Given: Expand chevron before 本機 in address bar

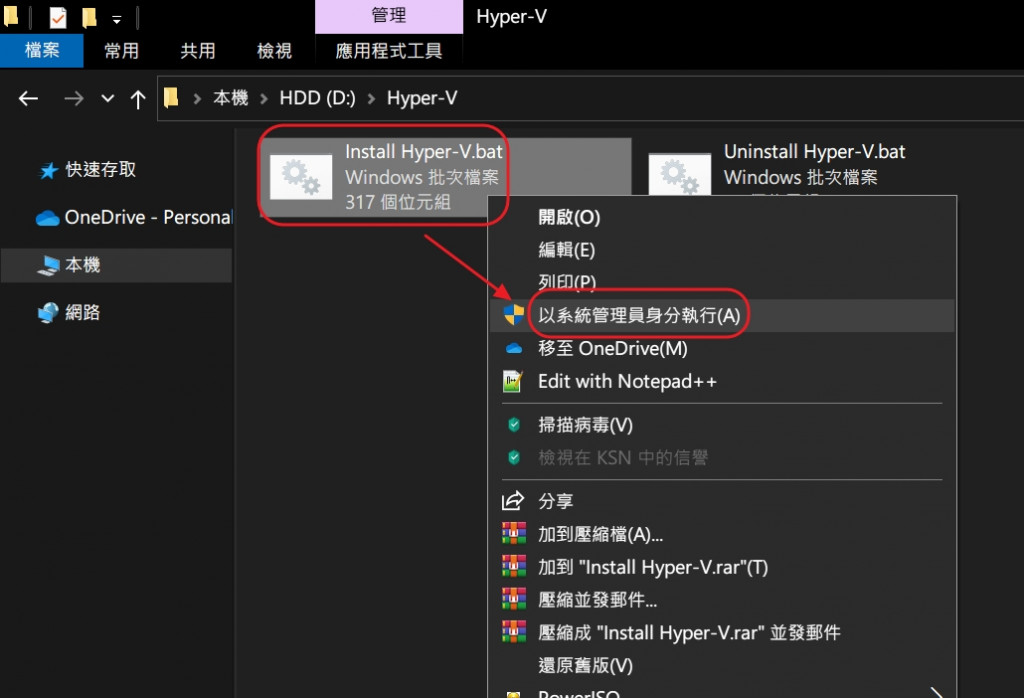Looking at the screenshot, I should coord(197,99).
